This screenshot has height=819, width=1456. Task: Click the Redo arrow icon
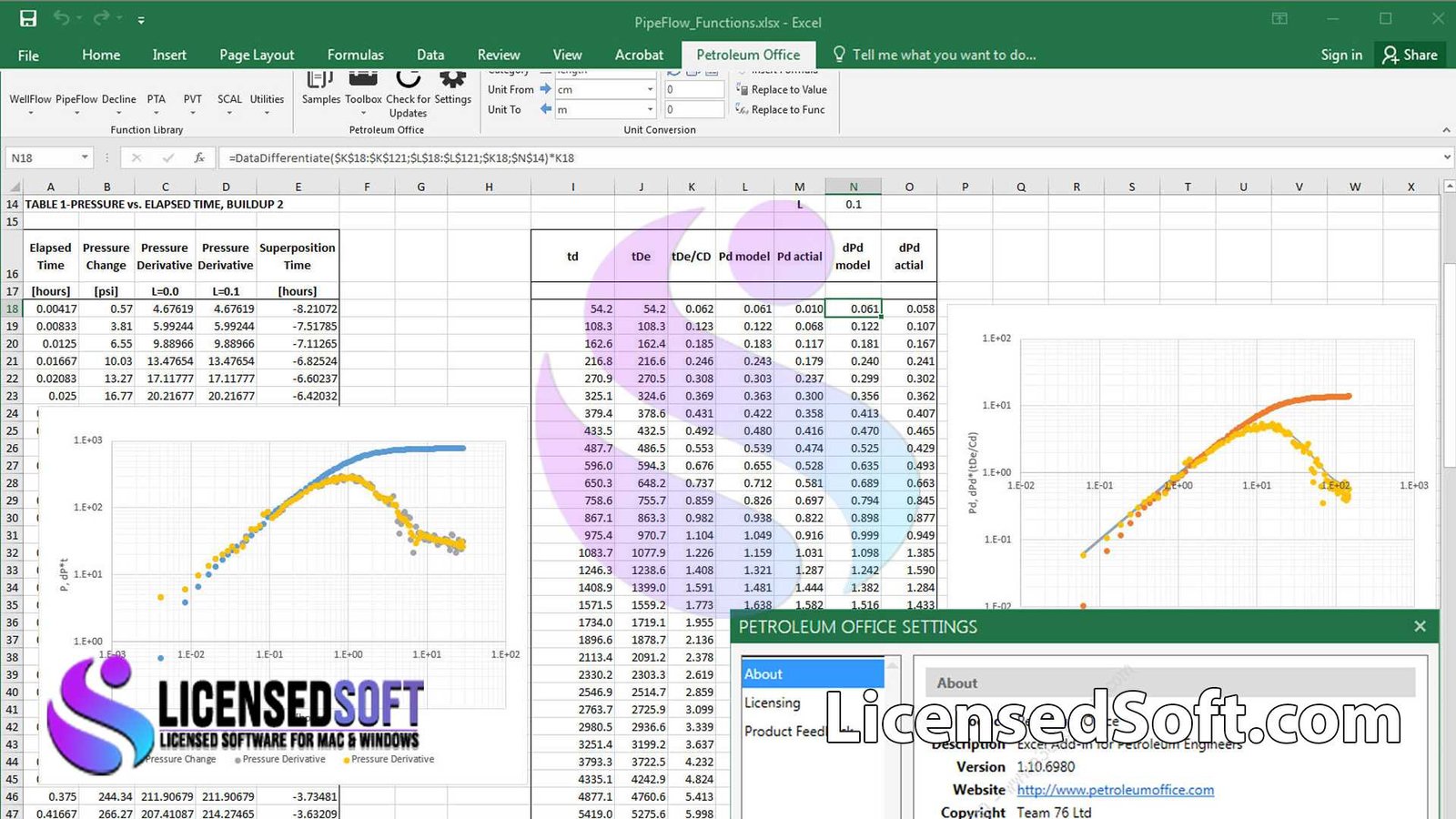pos(101,18)
